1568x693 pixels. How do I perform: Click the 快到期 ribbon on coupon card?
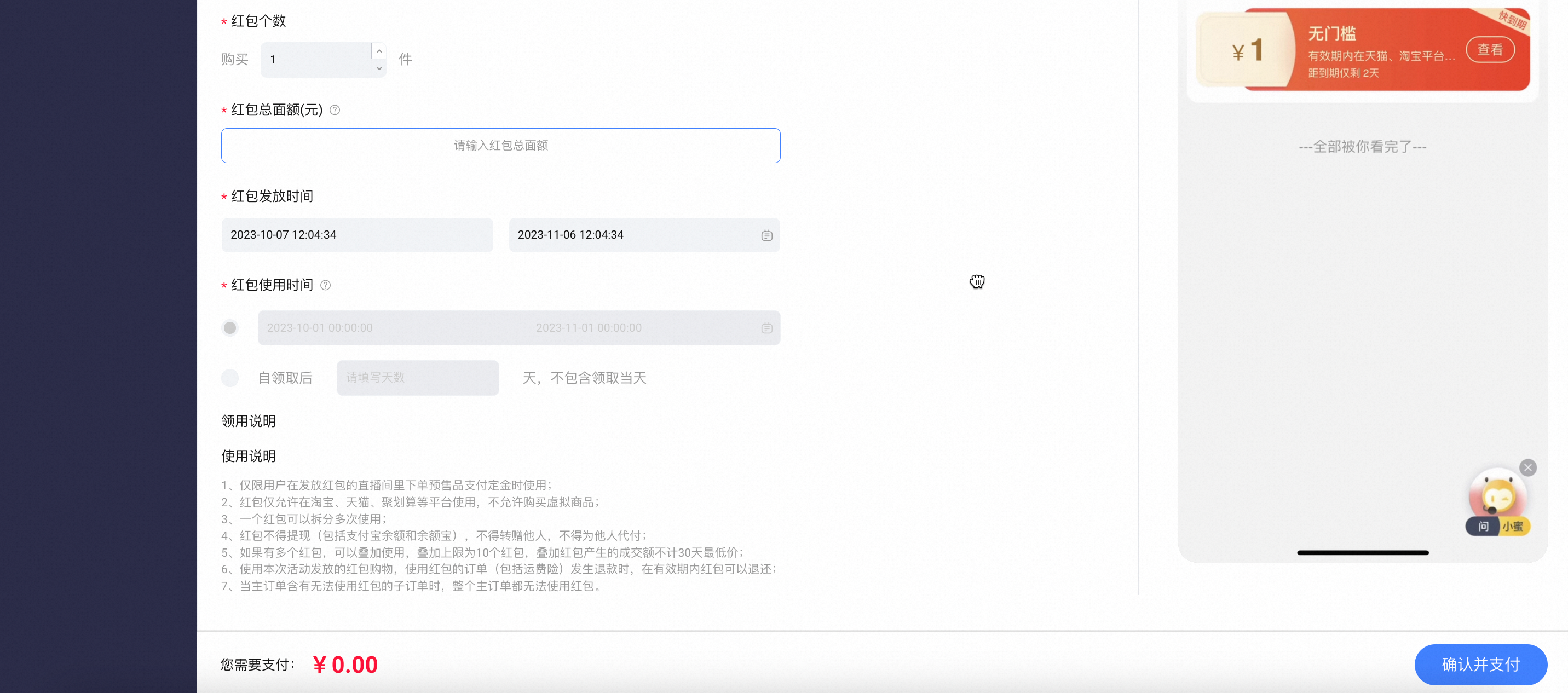(x=1512, y=21)
